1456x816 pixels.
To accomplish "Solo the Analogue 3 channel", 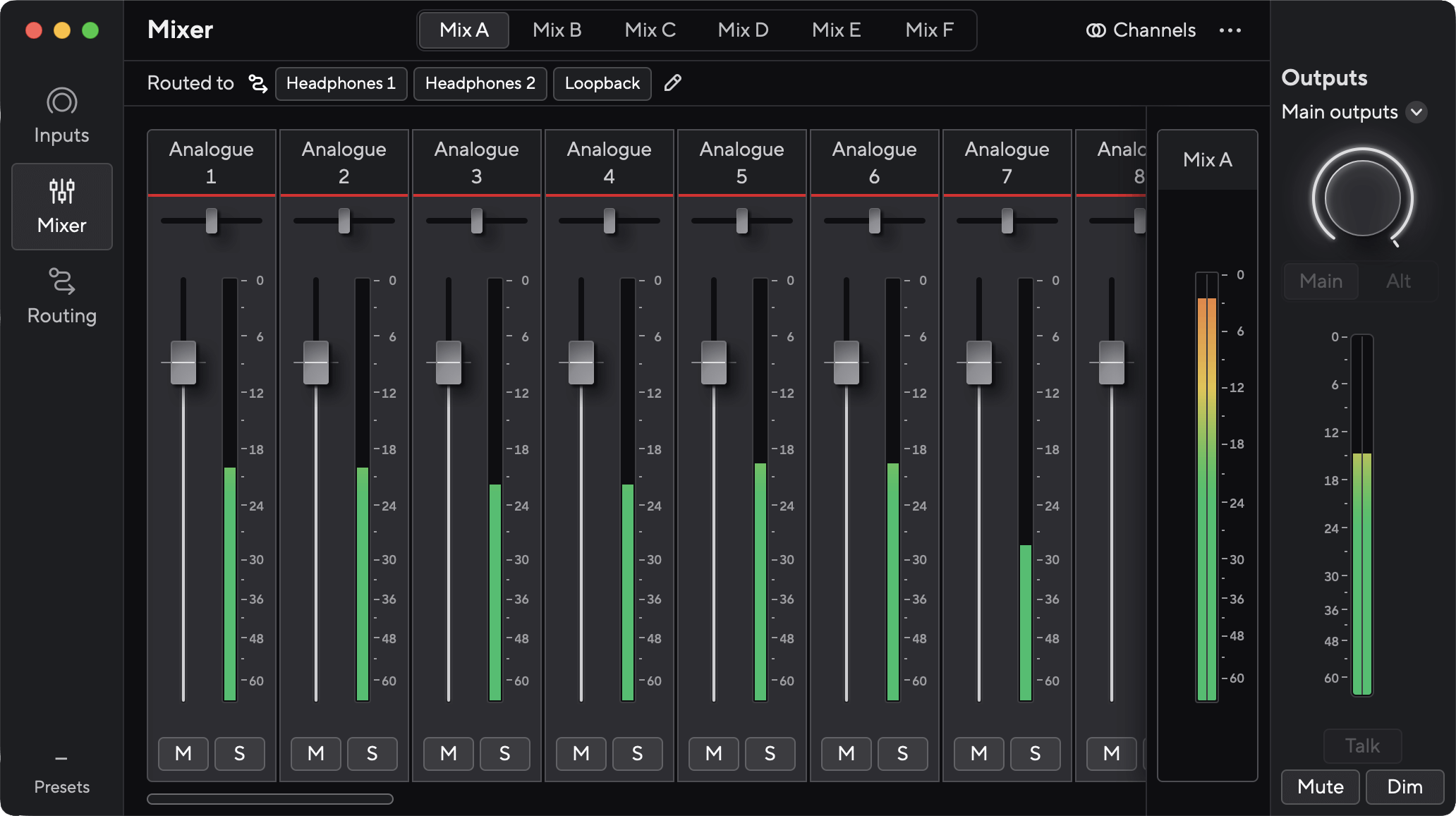I will pyautogui.click(x=504, y=753).
